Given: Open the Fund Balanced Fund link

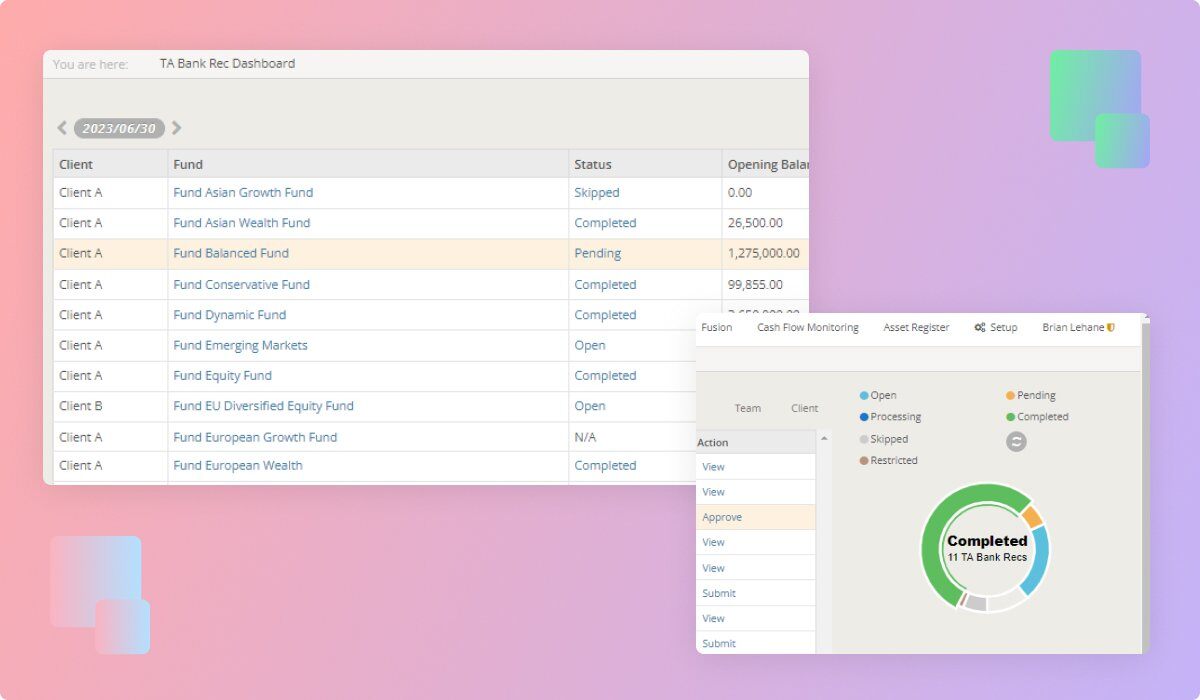Looking at the screenshot, I should click(x=231, y=254).
